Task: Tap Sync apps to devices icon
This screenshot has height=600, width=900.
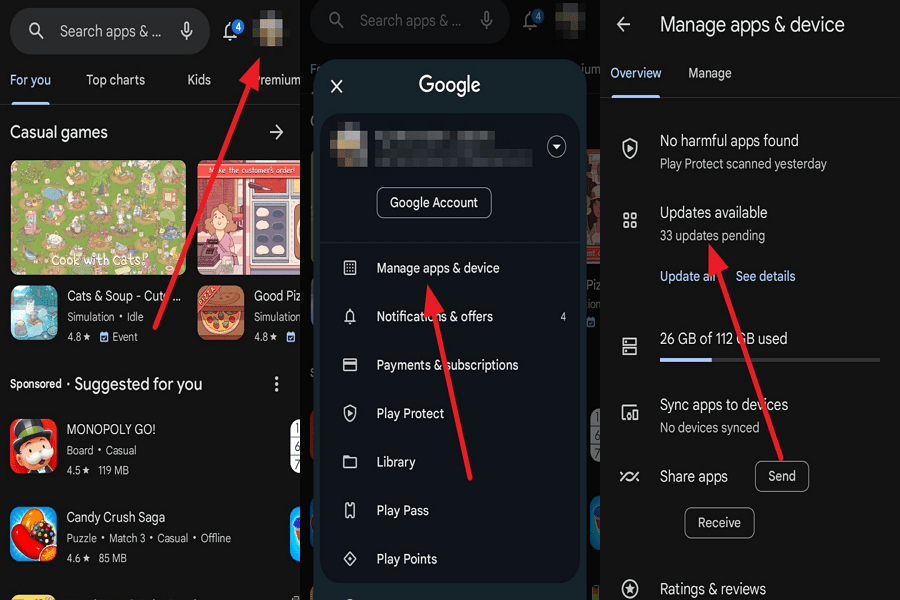Action: (630, 413)
